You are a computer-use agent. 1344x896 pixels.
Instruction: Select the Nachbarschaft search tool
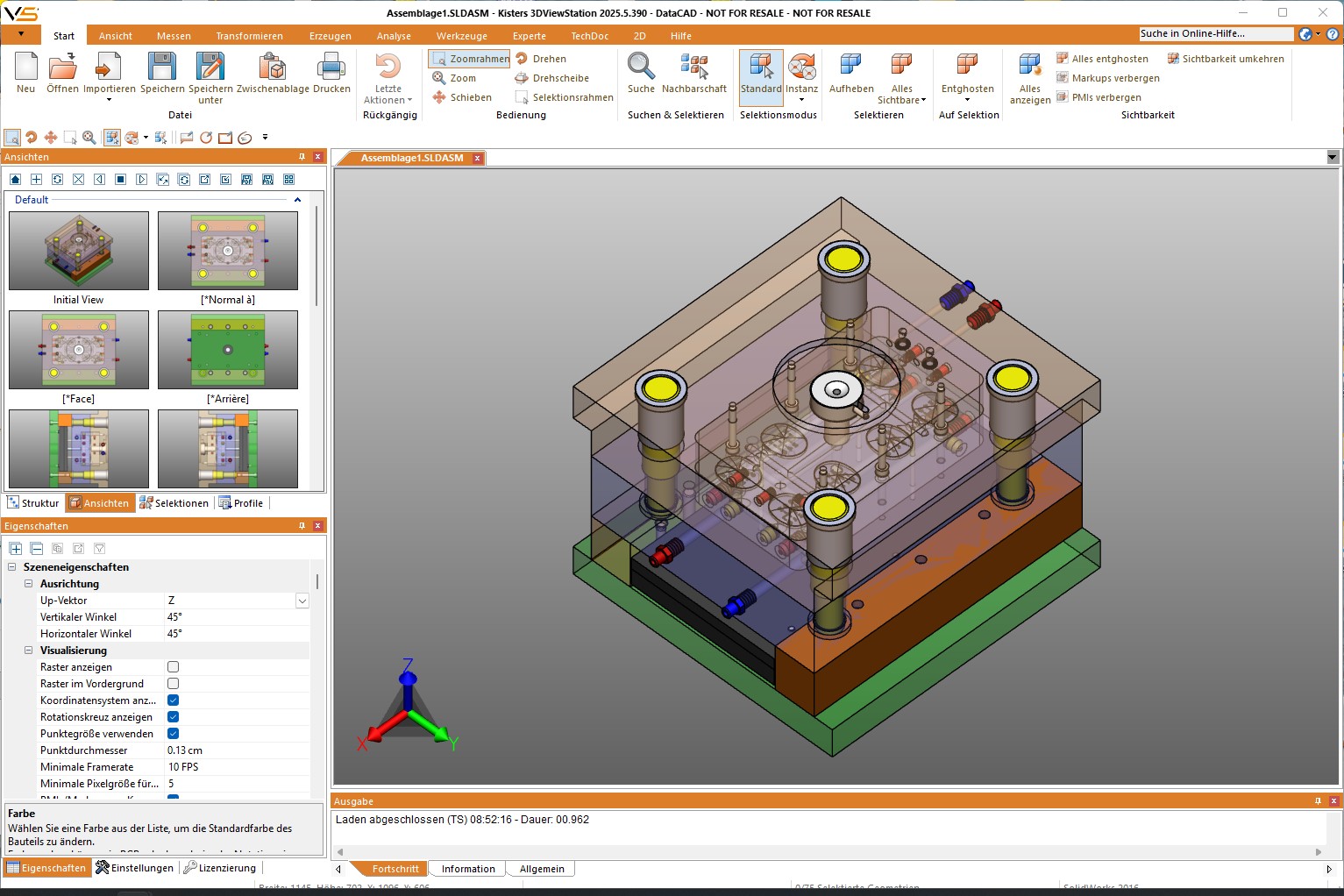693,68
